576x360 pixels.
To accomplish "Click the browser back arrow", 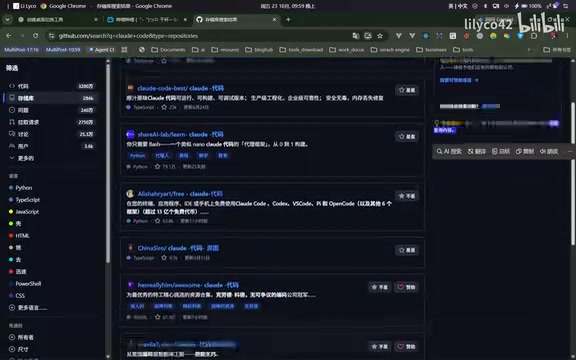I will (8, 36).
